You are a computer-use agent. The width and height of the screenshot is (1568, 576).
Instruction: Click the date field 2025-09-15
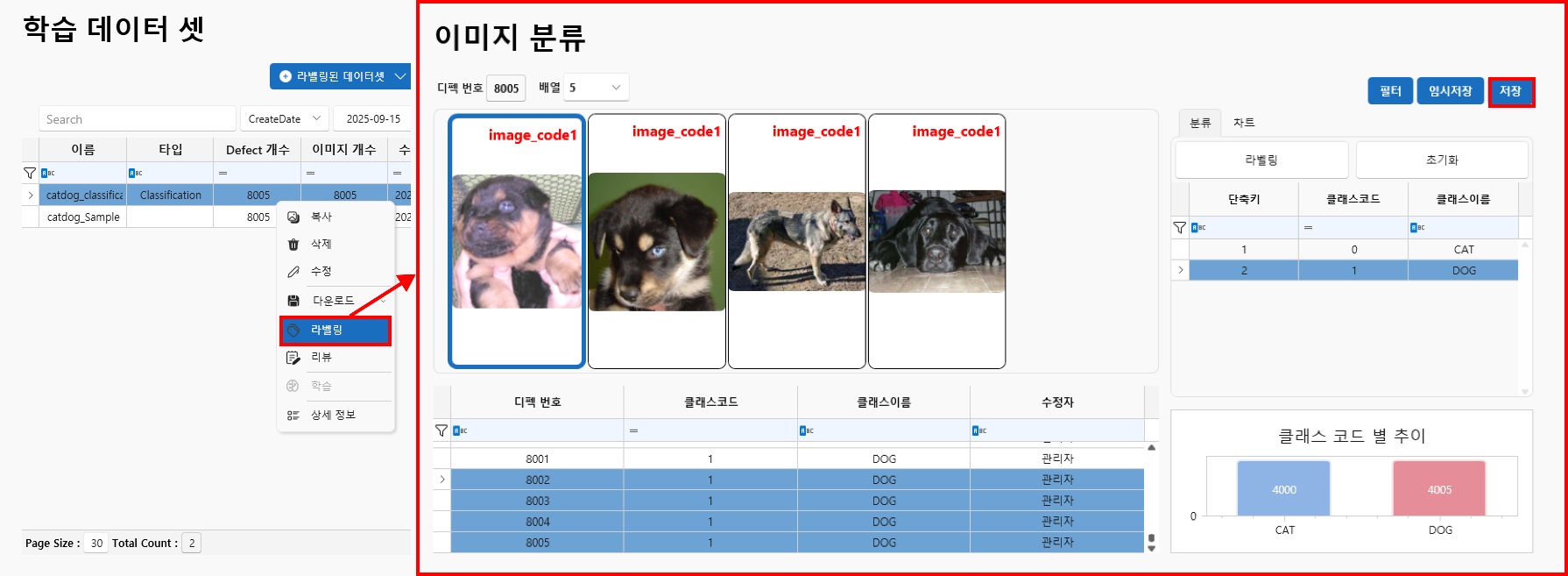pyautogui.click(x=373, y=119)
